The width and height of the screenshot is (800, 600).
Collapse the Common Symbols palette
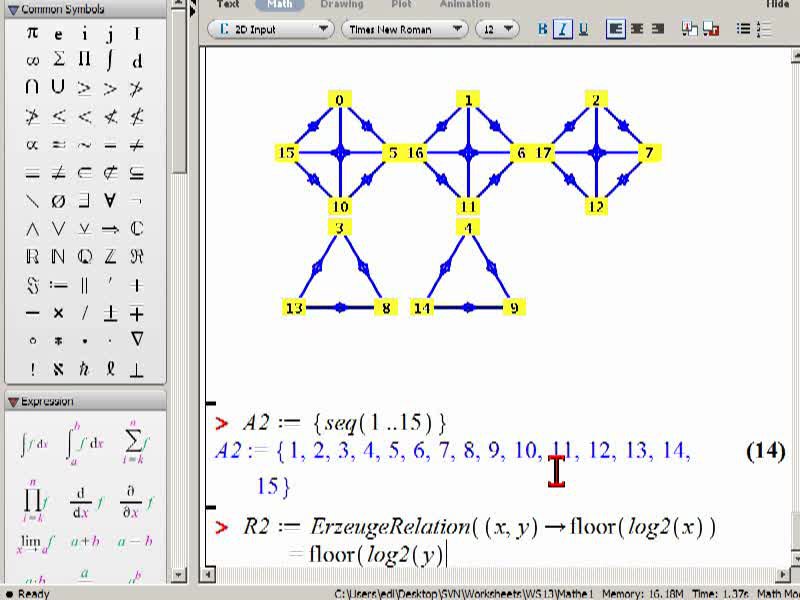[13, 9]
